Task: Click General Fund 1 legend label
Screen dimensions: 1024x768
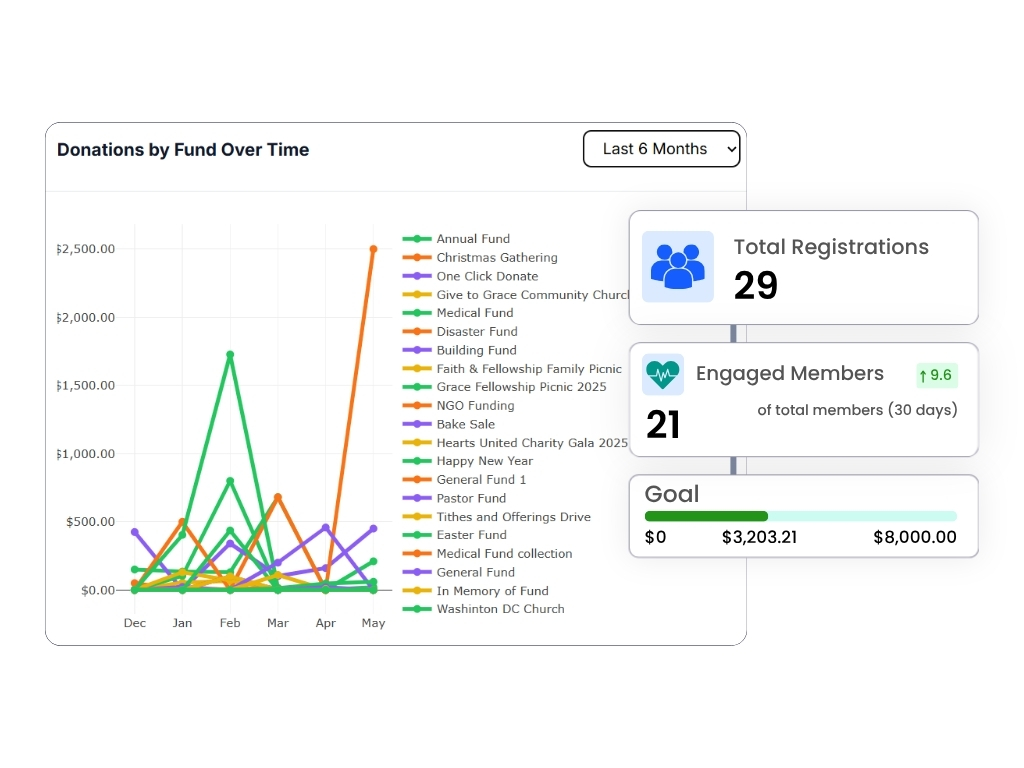Action: (481, 479)
